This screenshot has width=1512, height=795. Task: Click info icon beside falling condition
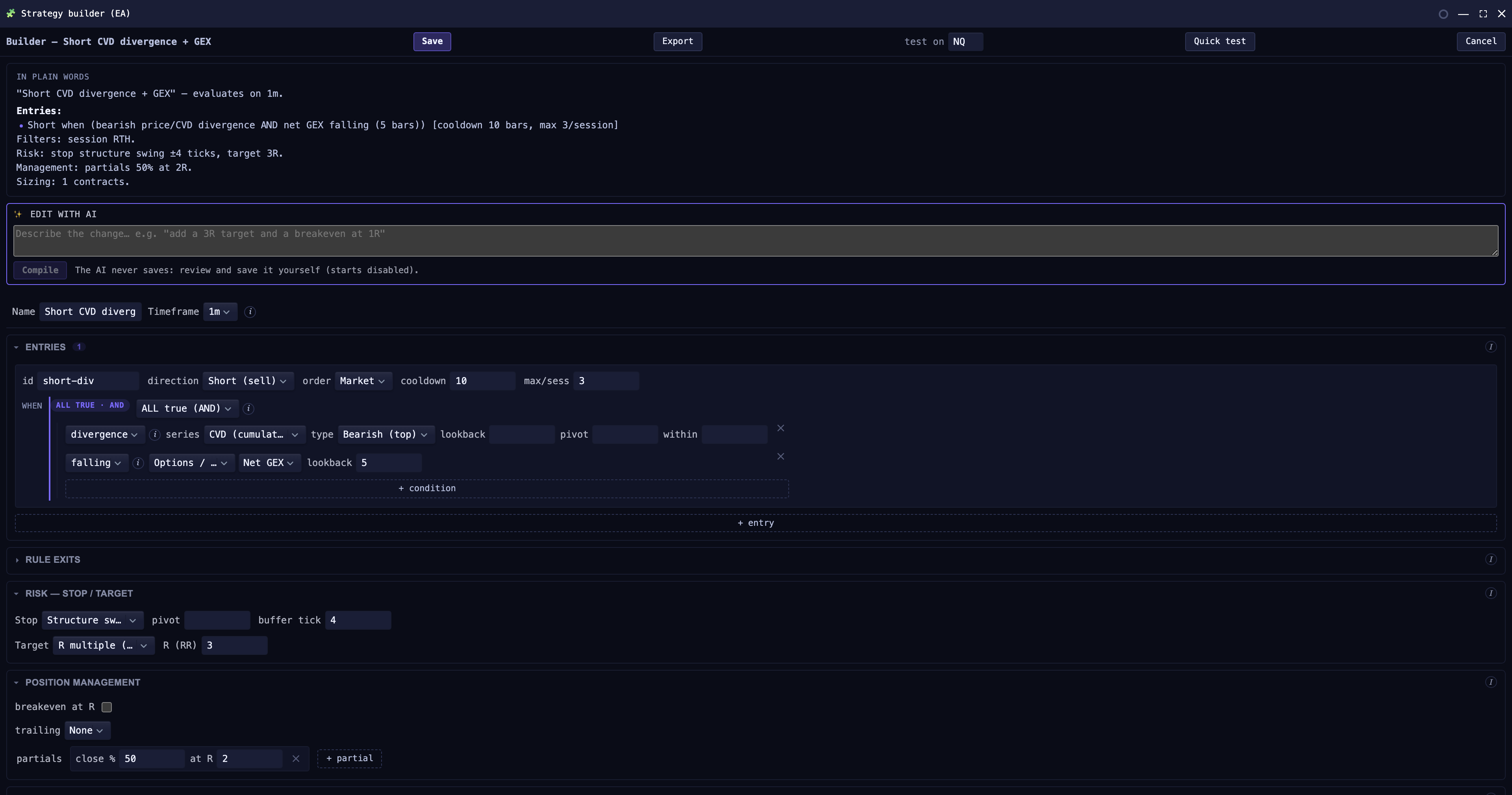(138, 463)
